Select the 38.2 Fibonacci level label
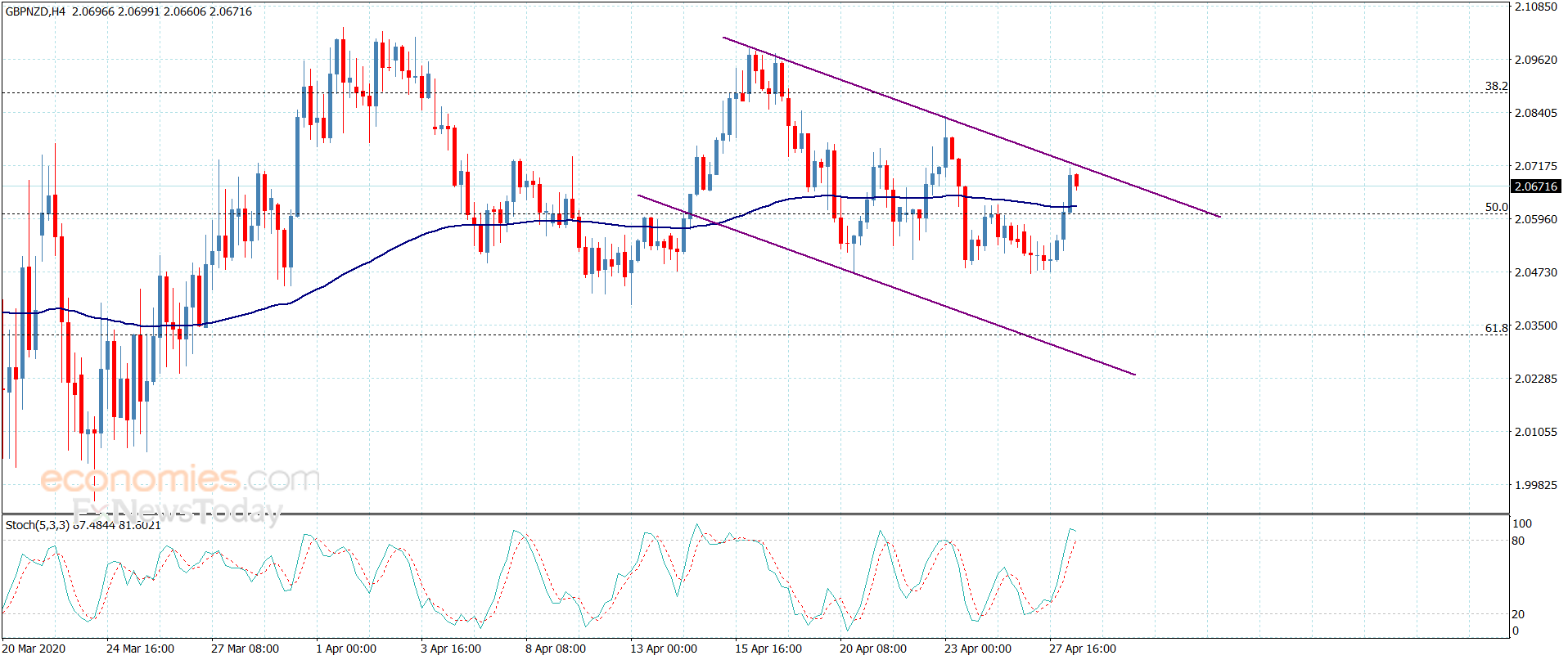This screenshot has width=1568, height=660. tap(1496, 86)
